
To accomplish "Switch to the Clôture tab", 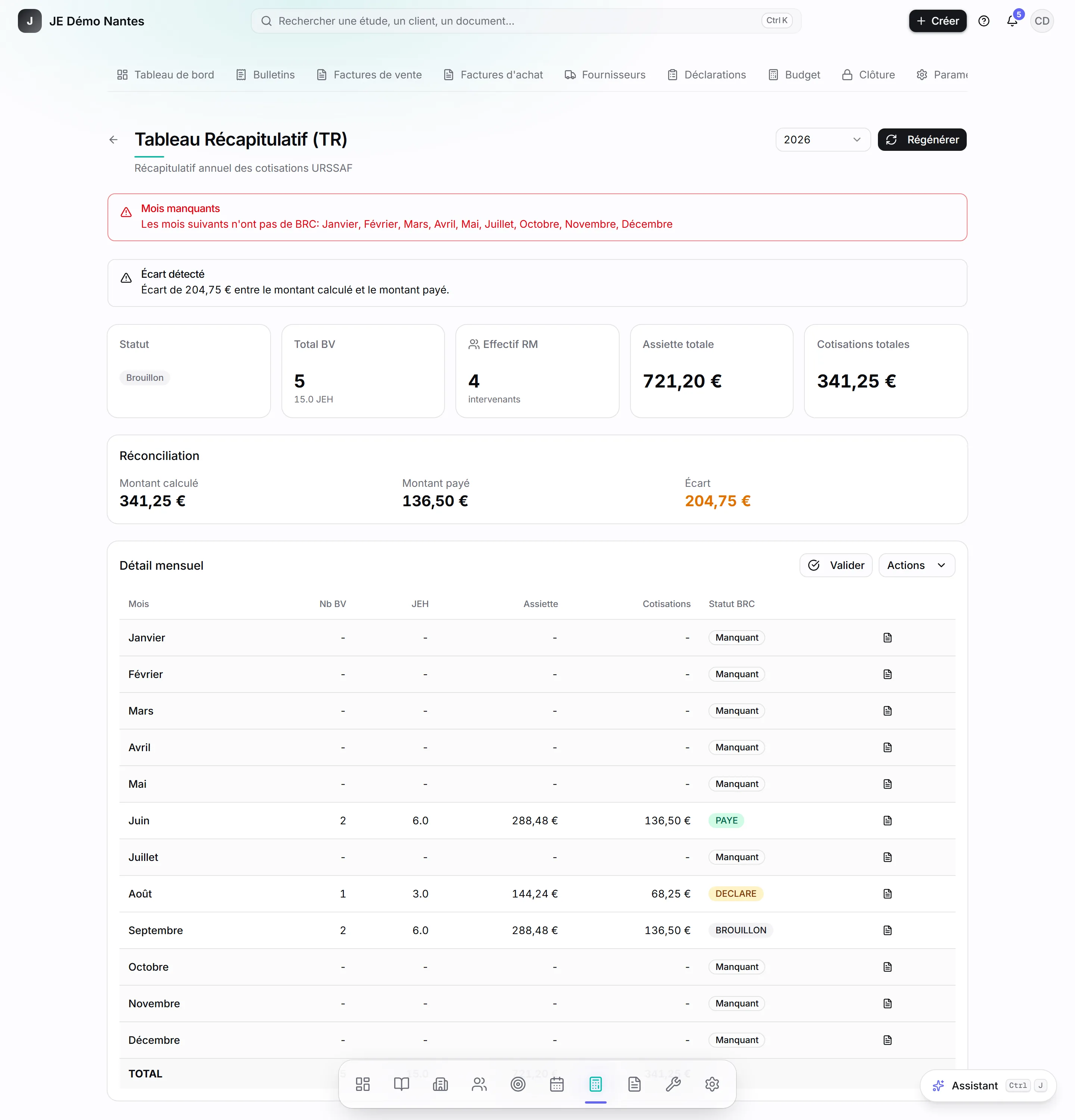I will [x=869, y=75].
